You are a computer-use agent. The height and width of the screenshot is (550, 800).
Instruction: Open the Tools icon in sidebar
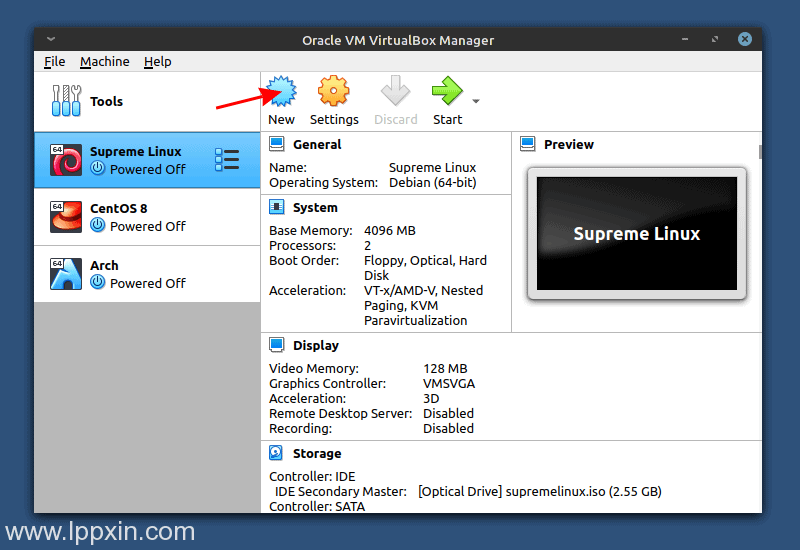tap(66, 101)
